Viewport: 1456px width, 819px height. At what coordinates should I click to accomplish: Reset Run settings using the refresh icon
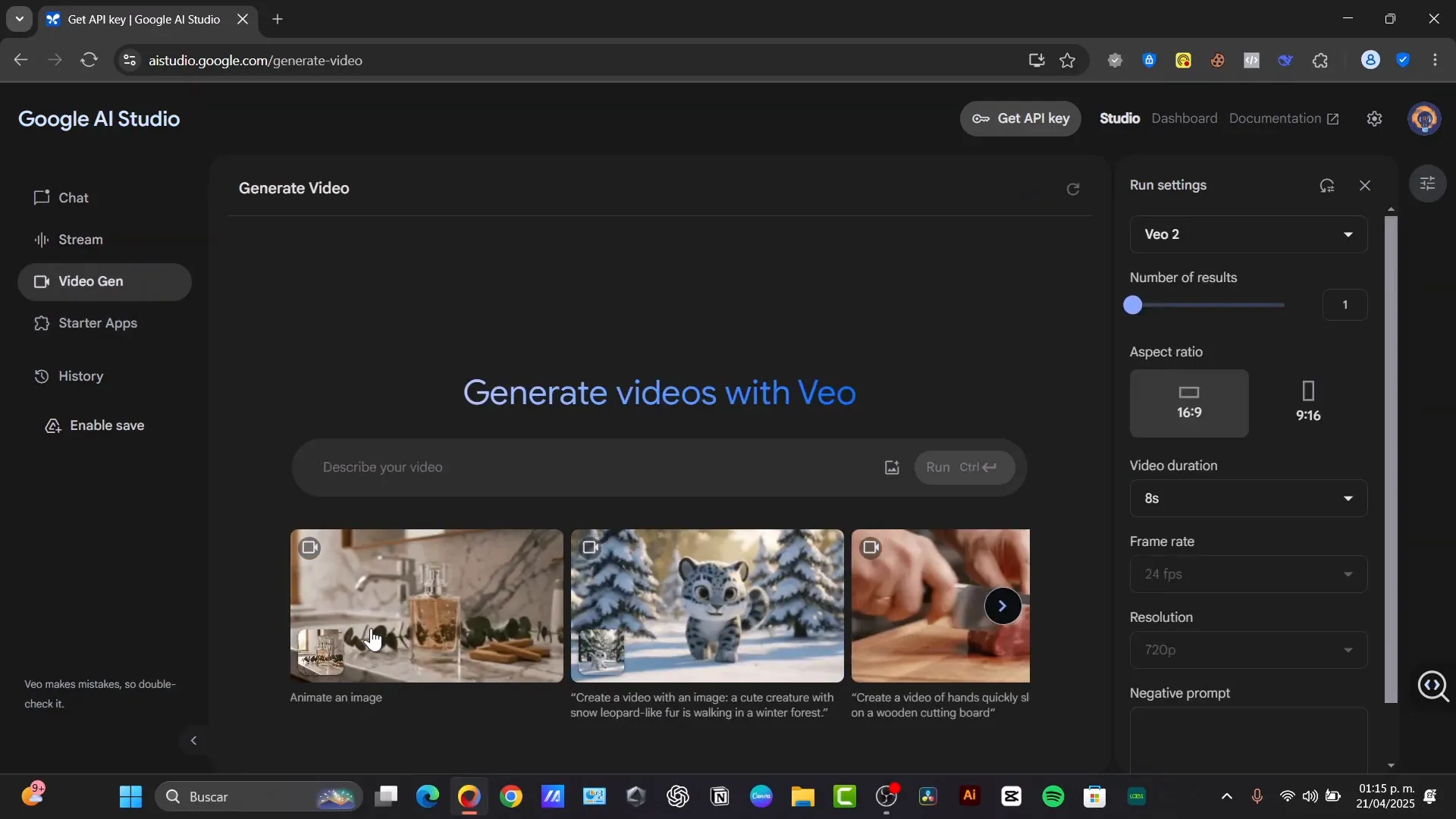[1328, 185]
